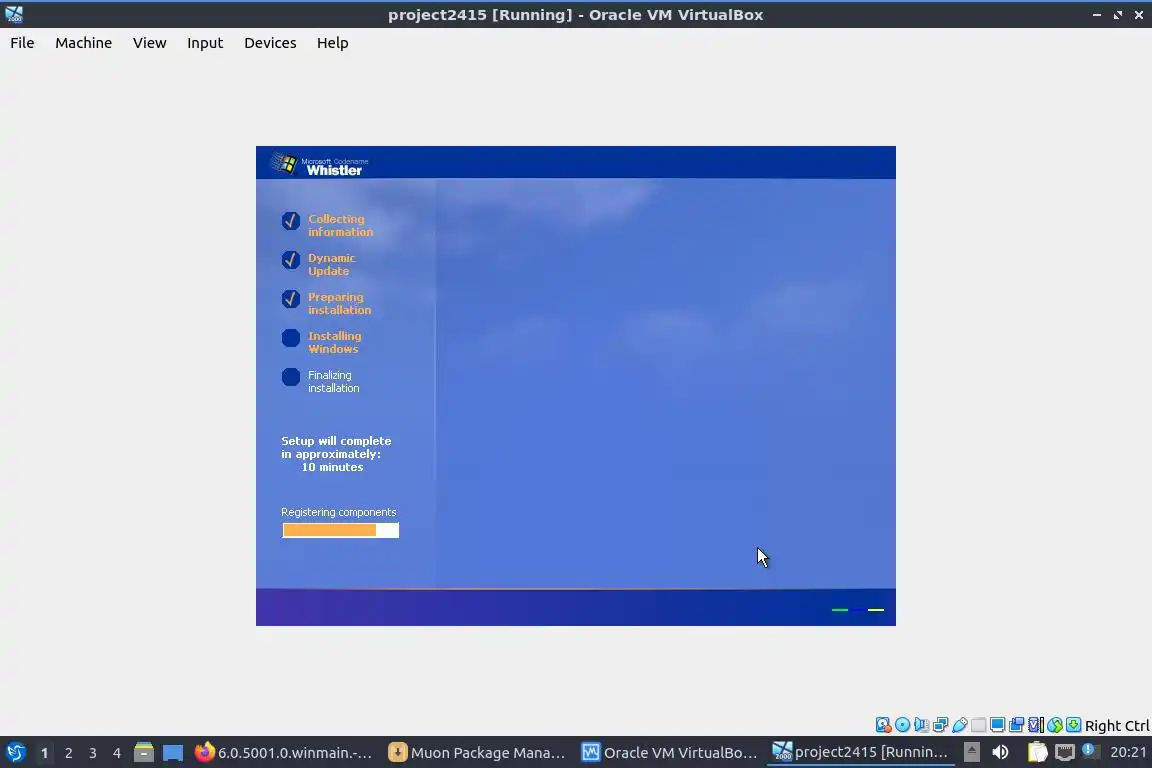Click the Whistler logo in setup header
The height and width of the screenshot is (768, 1152).
[x=317, y=164]
